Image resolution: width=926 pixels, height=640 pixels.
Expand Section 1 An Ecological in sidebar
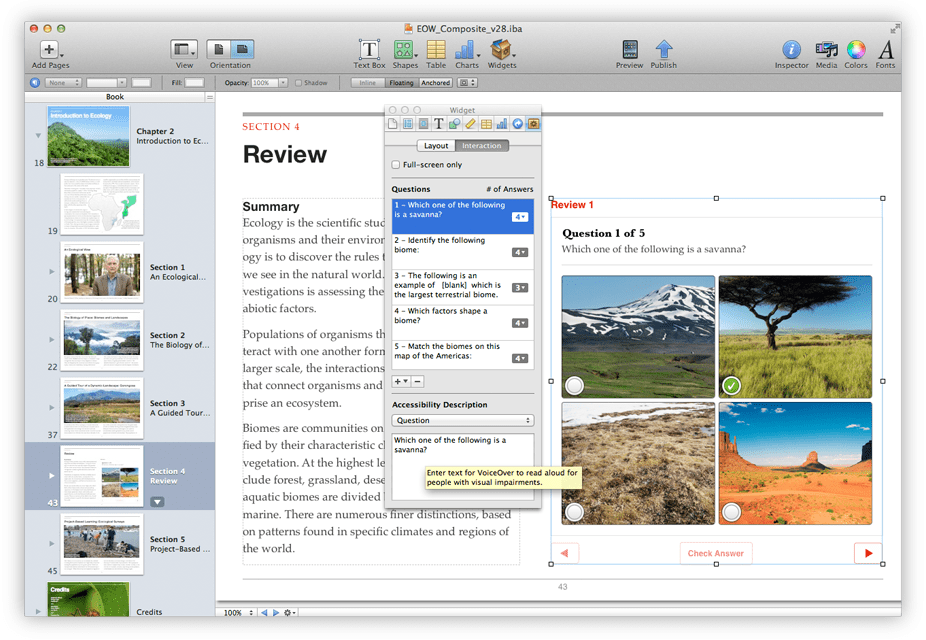(52, 272)
